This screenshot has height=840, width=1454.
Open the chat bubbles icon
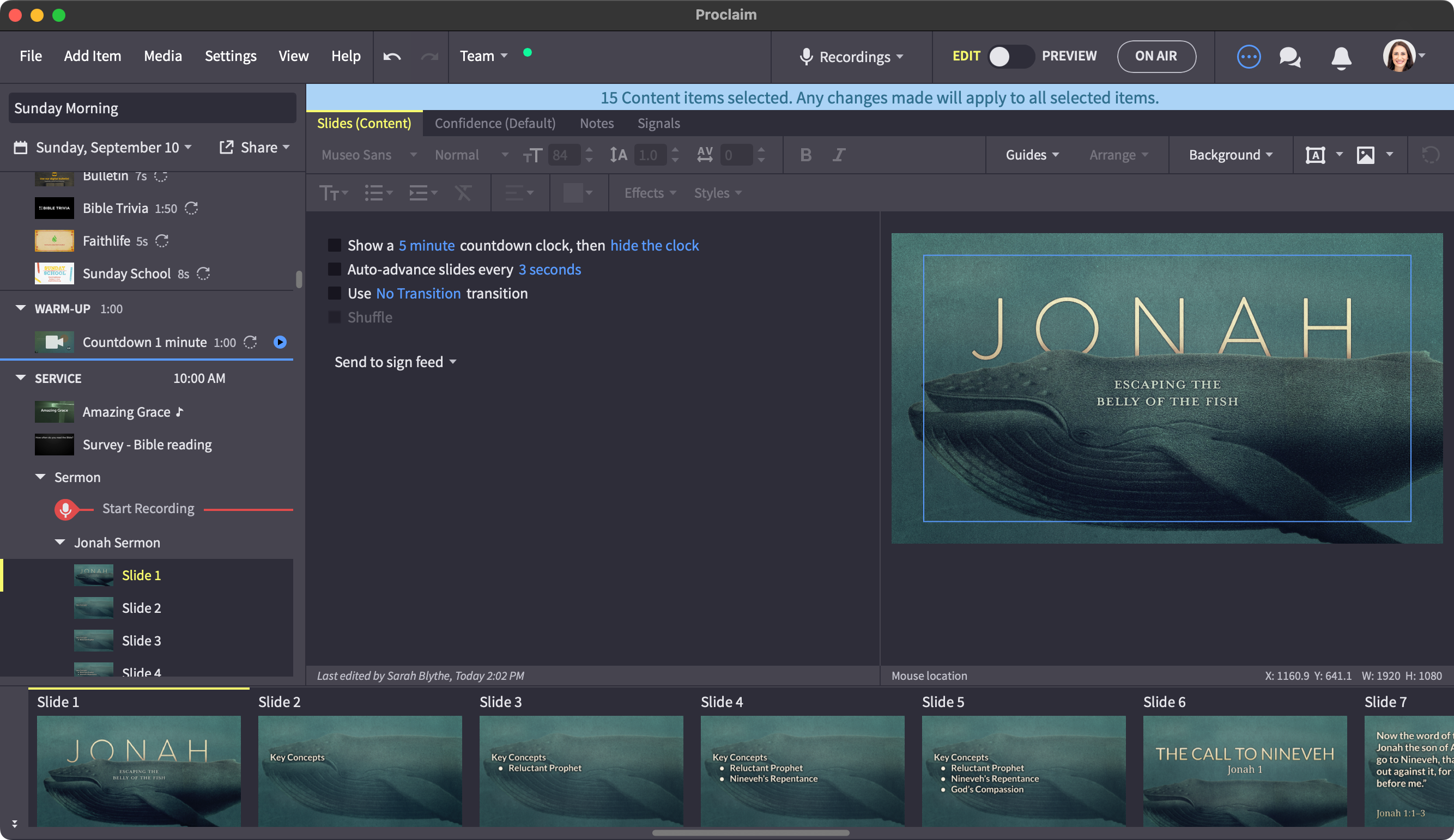pos(1289,57)
